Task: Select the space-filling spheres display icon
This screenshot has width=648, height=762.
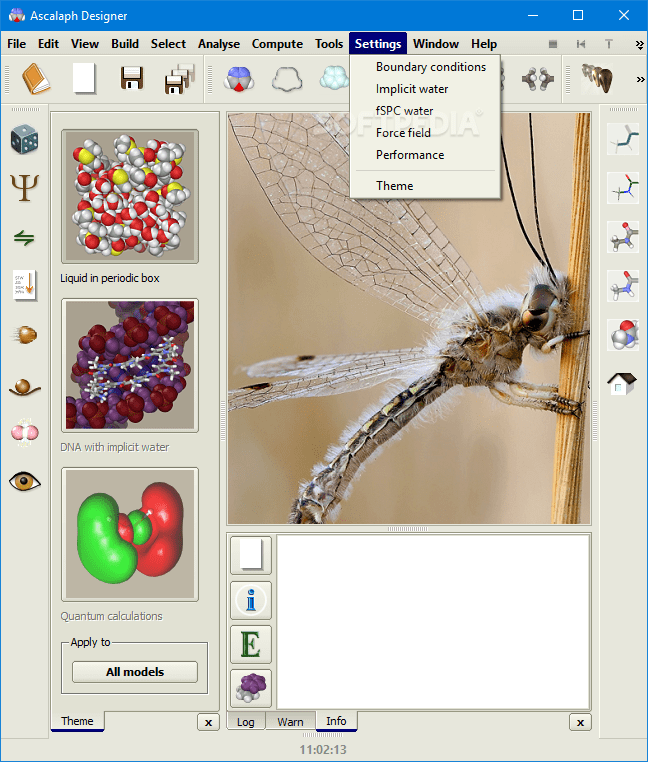Action: [623, 335]
